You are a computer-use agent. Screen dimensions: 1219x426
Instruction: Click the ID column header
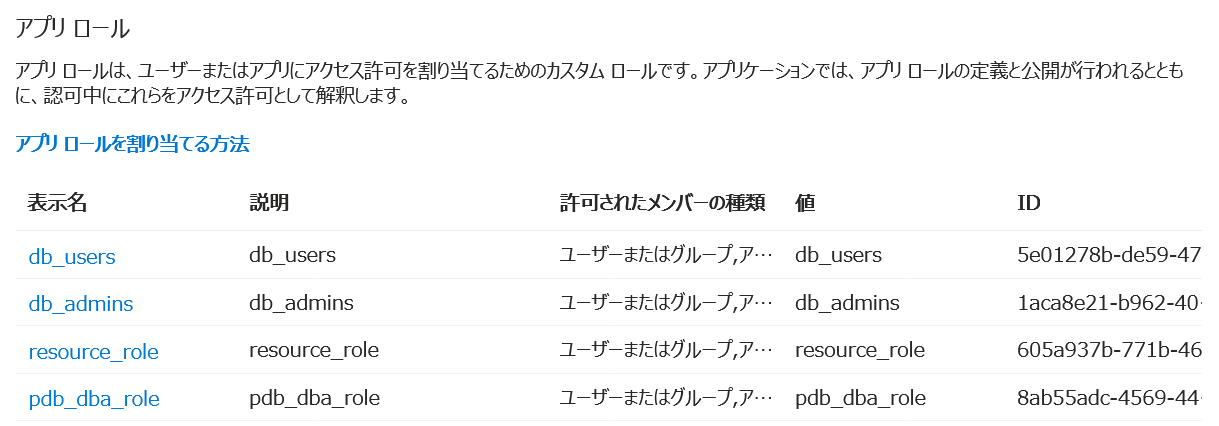click(x=1029, y=203)
